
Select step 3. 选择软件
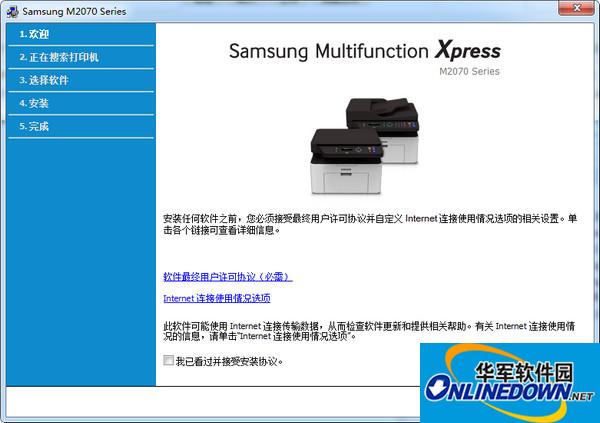(81, 80)
